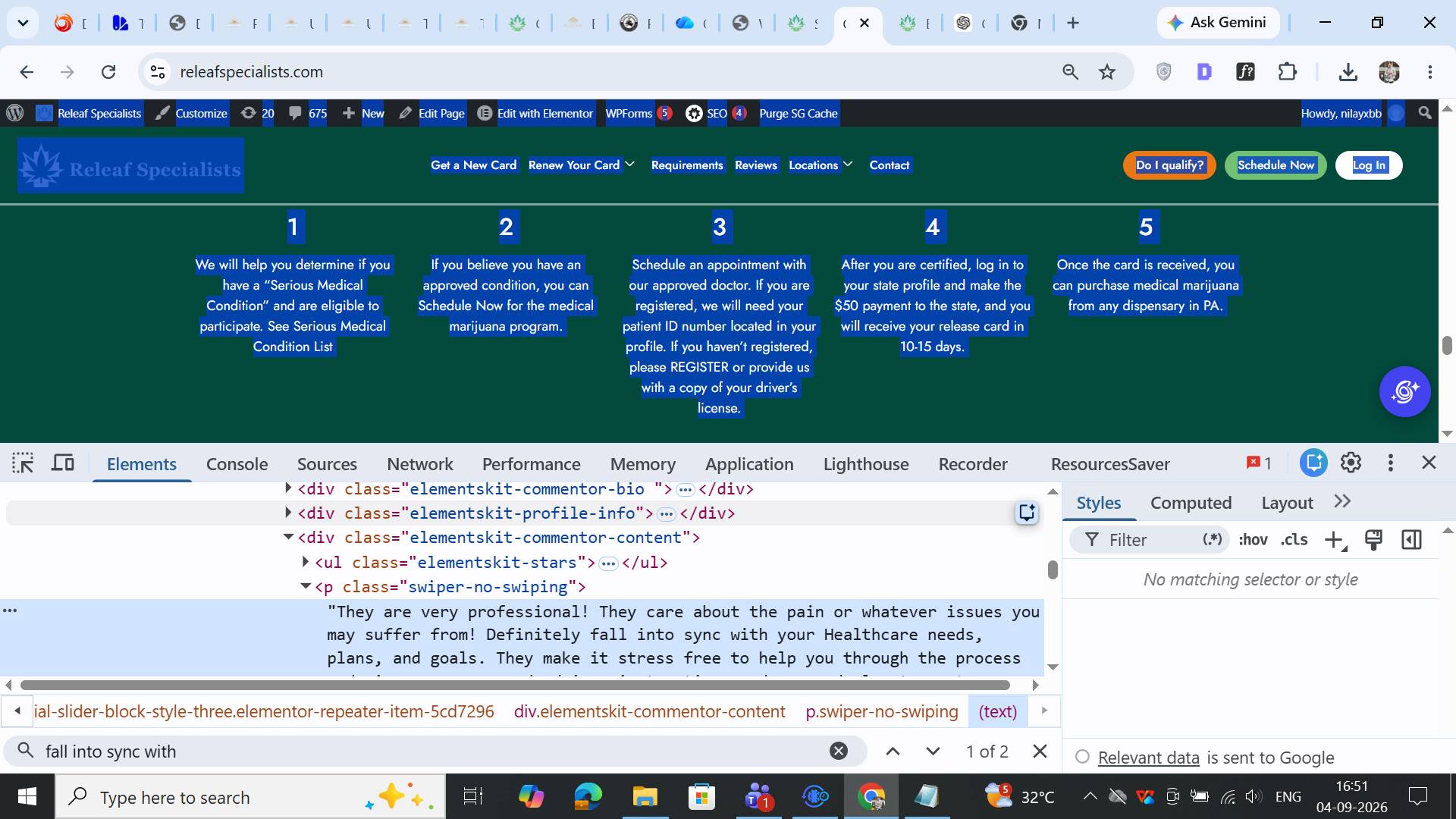The height and width of the screenshot is (819, 1456).
Task: Click the Schedule Now button
Action: coord(1276,165)
